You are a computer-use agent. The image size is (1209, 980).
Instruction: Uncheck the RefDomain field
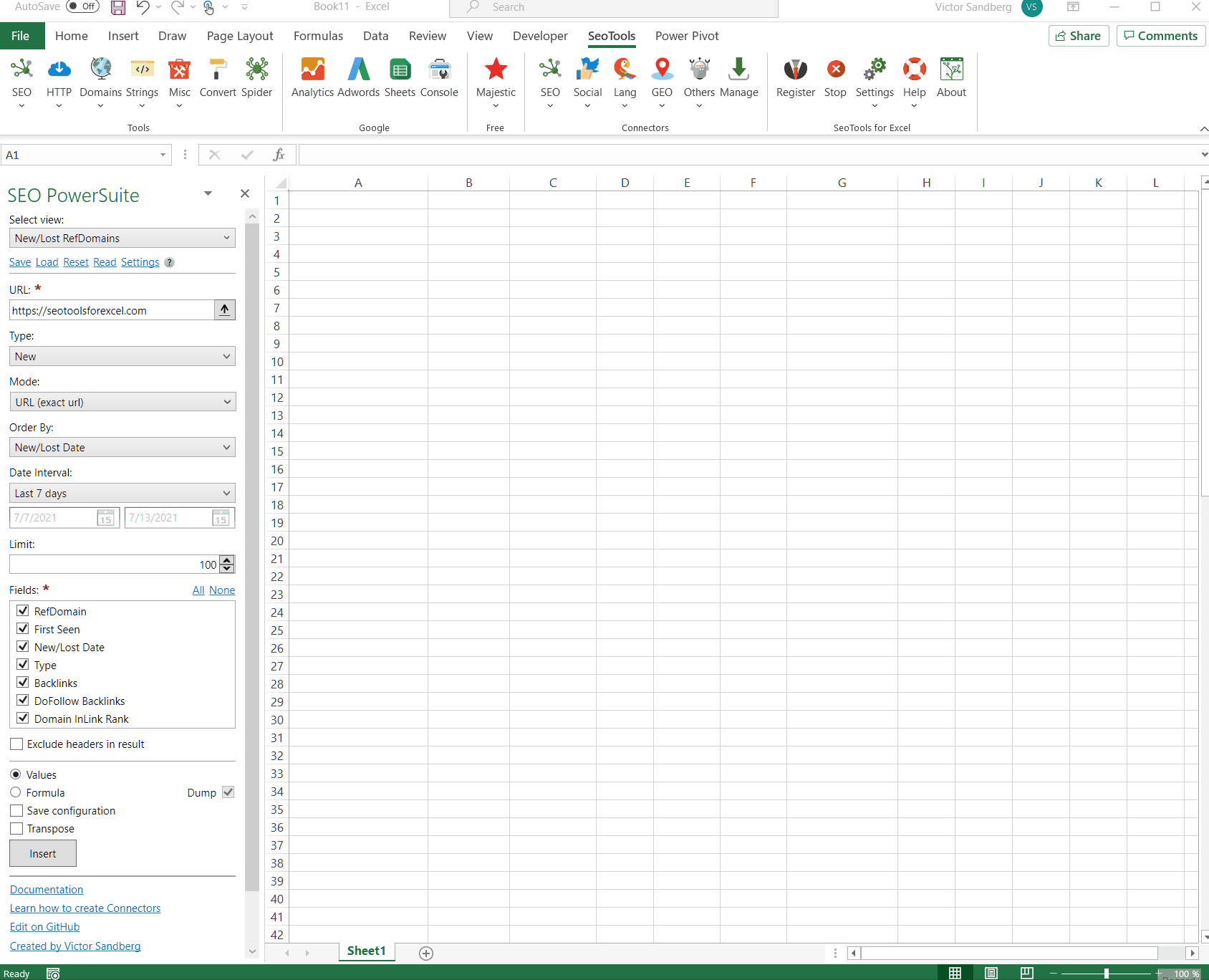(23, 610)
